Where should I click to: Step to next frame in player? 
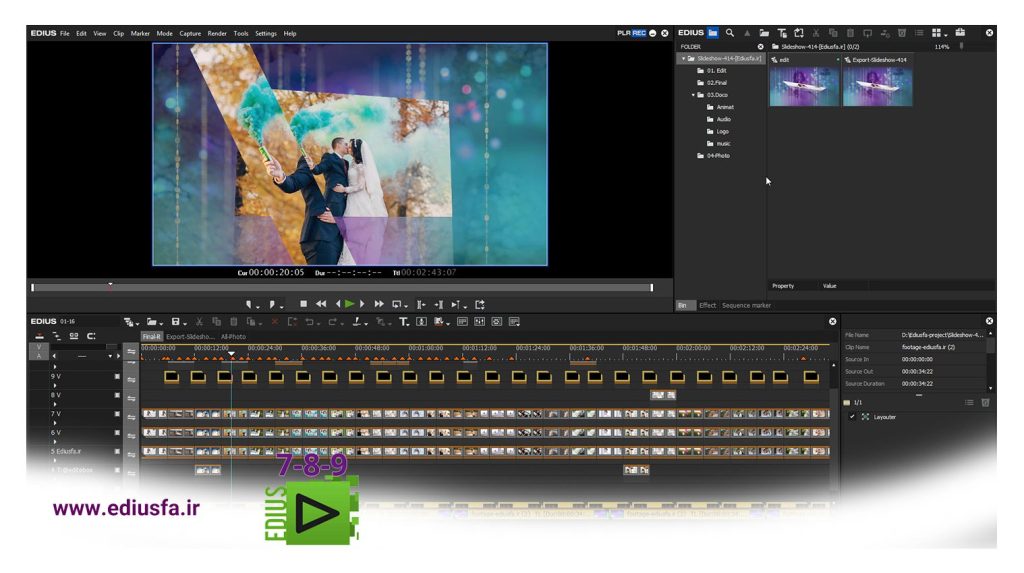[x=362, y=304]
